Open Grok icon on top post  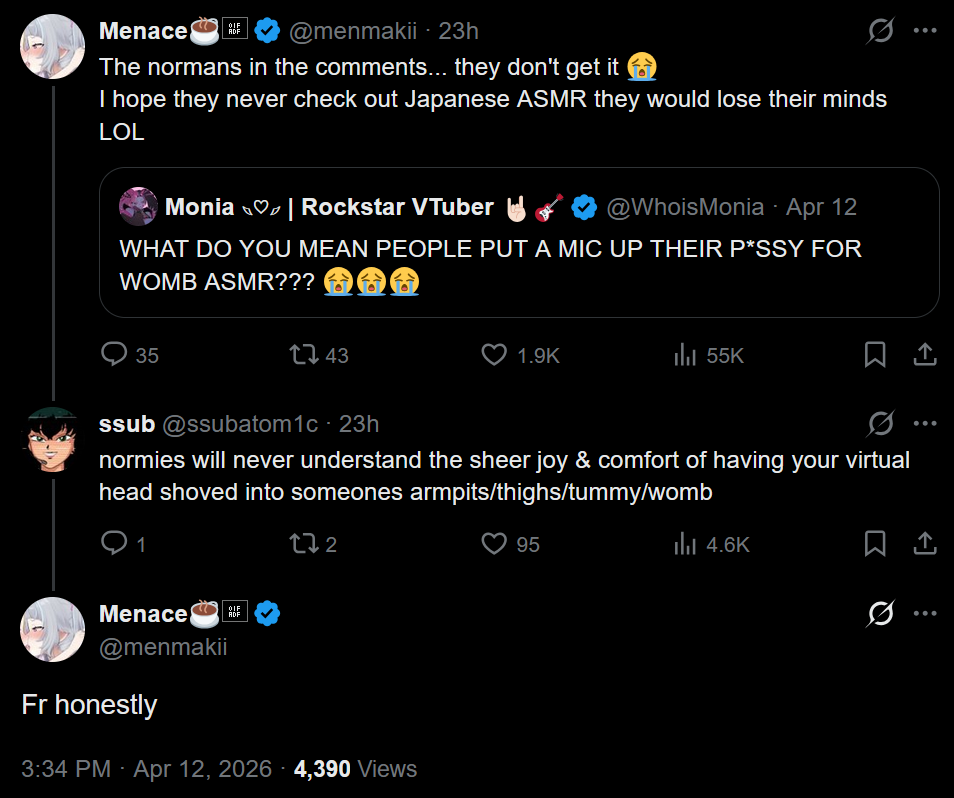pos(880,32)
